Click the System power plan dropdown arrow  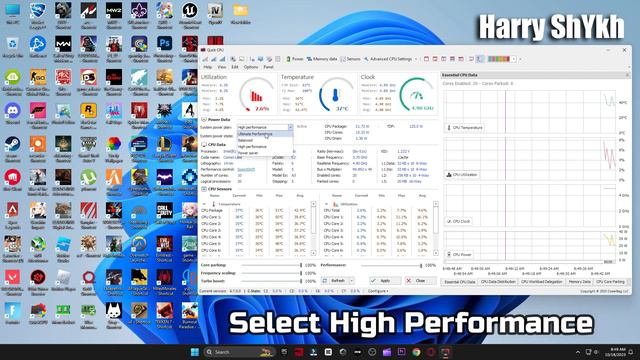pyautogui.click(x=290, y=127)
